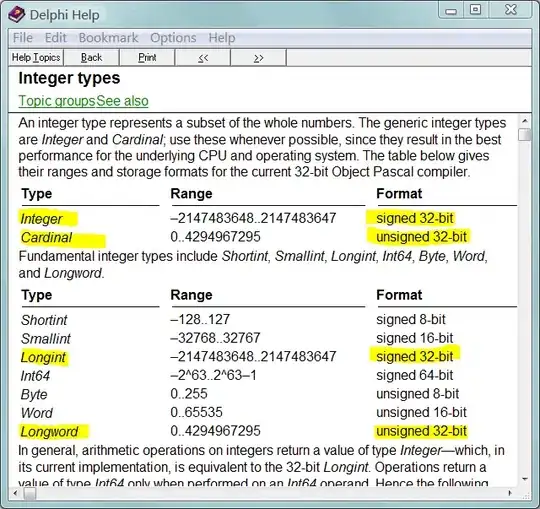Click Cardinal's unsigned 32-bit format cell
This screenshot has height=509, width=540.
coord(421,237)
